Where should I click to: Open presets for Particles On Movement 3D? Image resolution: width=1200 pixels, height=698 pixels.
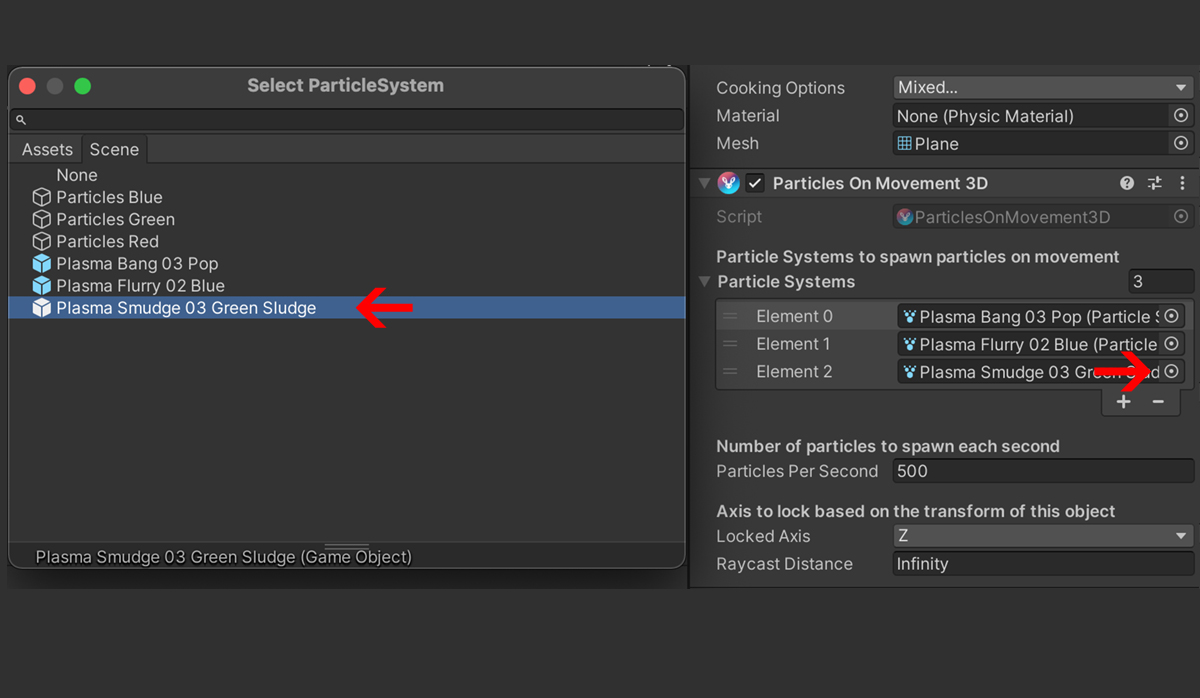[1155, 183]
